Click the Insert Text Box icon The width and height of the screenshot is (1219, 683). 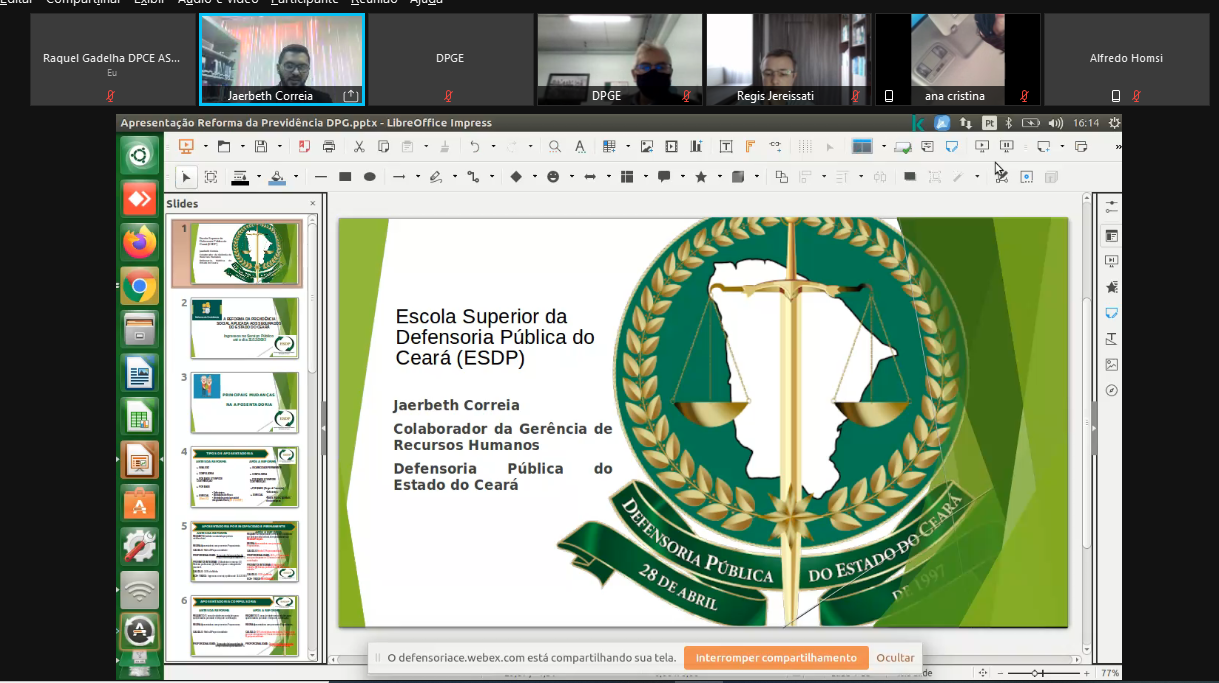pyautogui.click(x=727, y=147)
